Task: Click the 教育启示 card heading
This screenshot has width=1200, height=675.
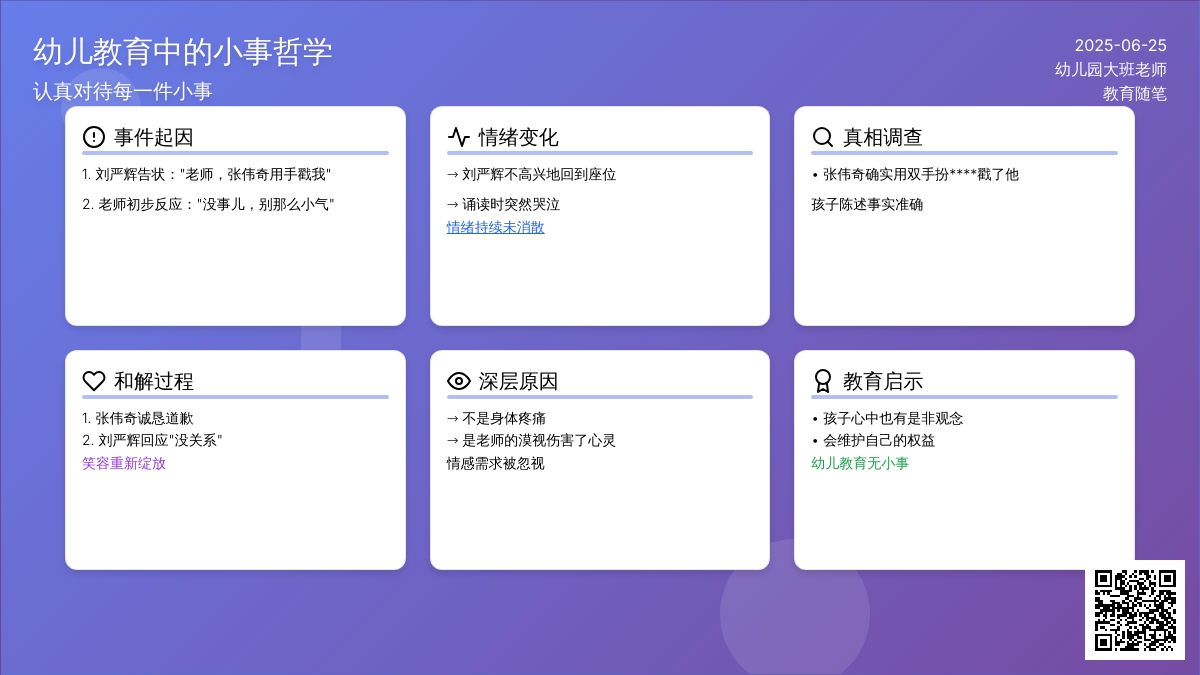Action: 883,381
